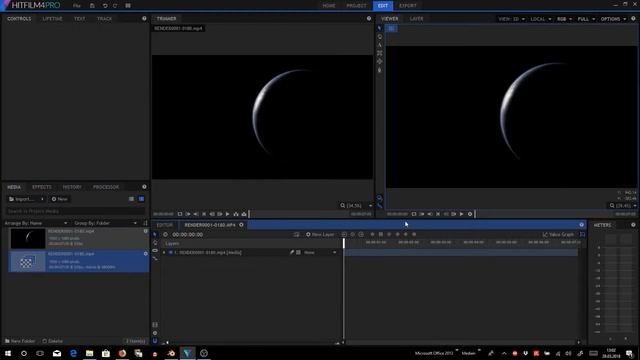Select the timeline selection arrow tool
The width and height of the screenshot is (640, 360).
pyautogui.click(x=155, y=234)
